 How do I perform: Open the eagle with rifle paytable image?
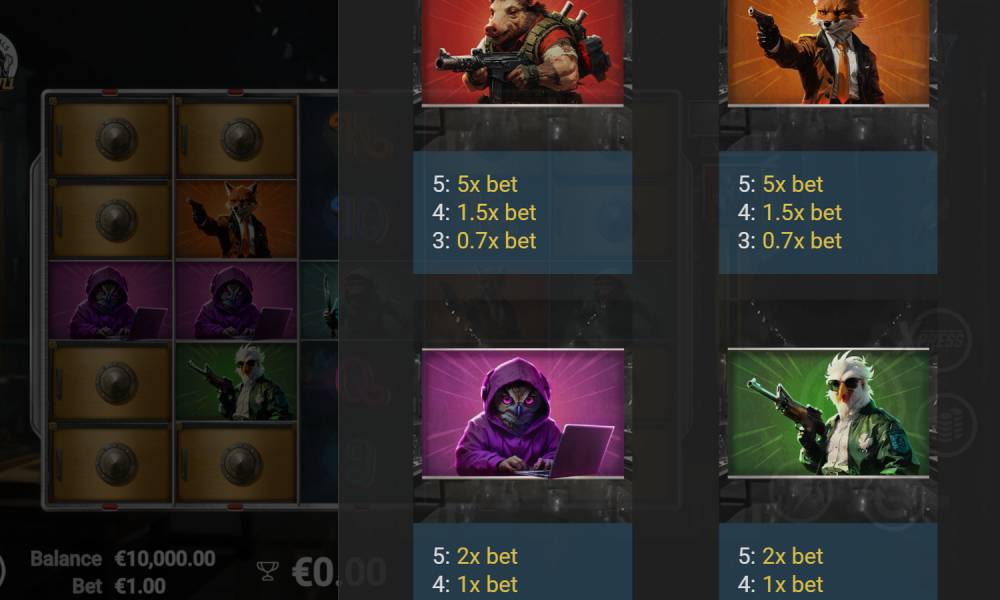pos(828,413)
